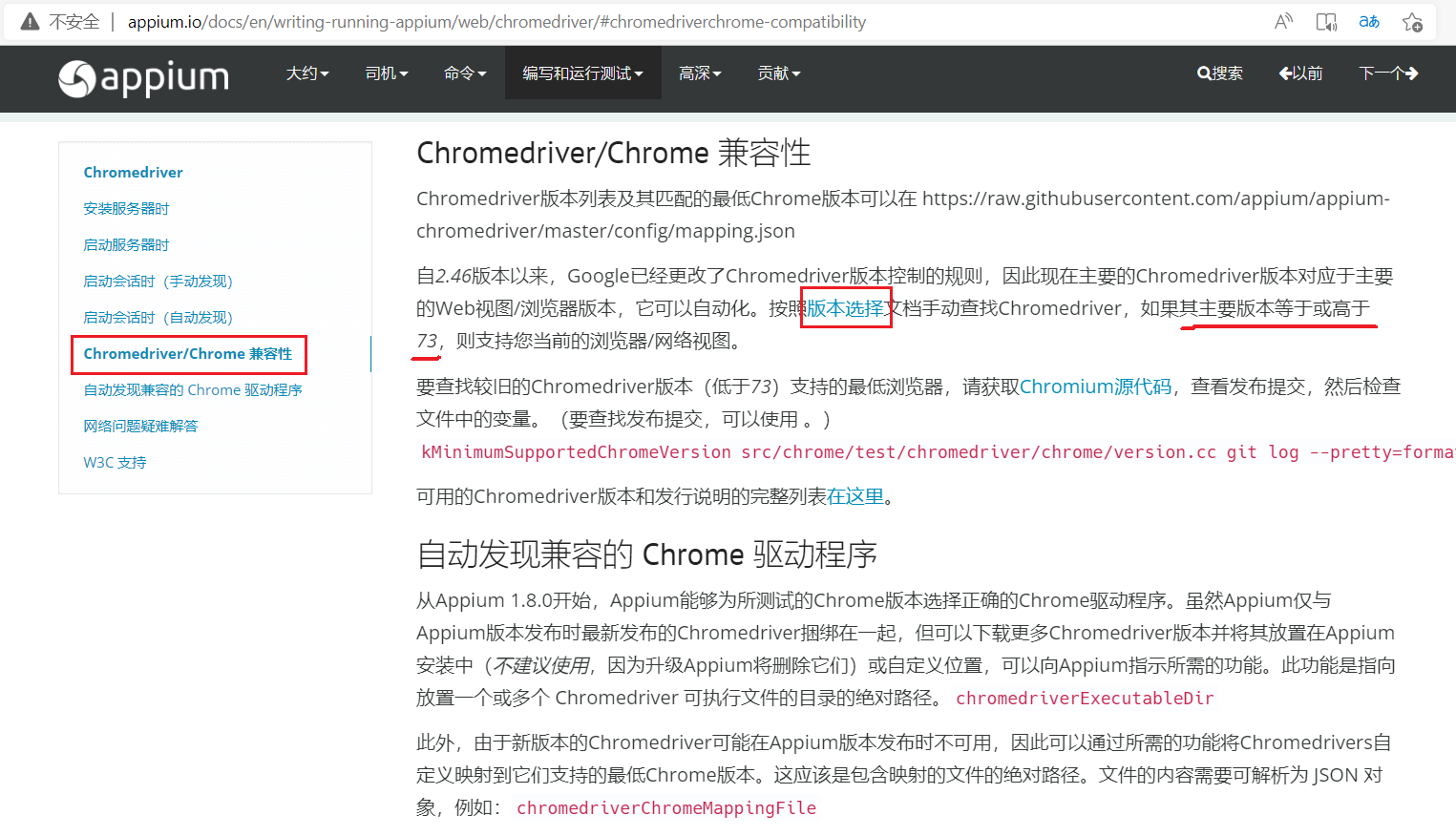Click heading 自动发现兼容的 Chrome 驱动程序
The width and height of the screenshot is (1456, 836).
point(646,554)
